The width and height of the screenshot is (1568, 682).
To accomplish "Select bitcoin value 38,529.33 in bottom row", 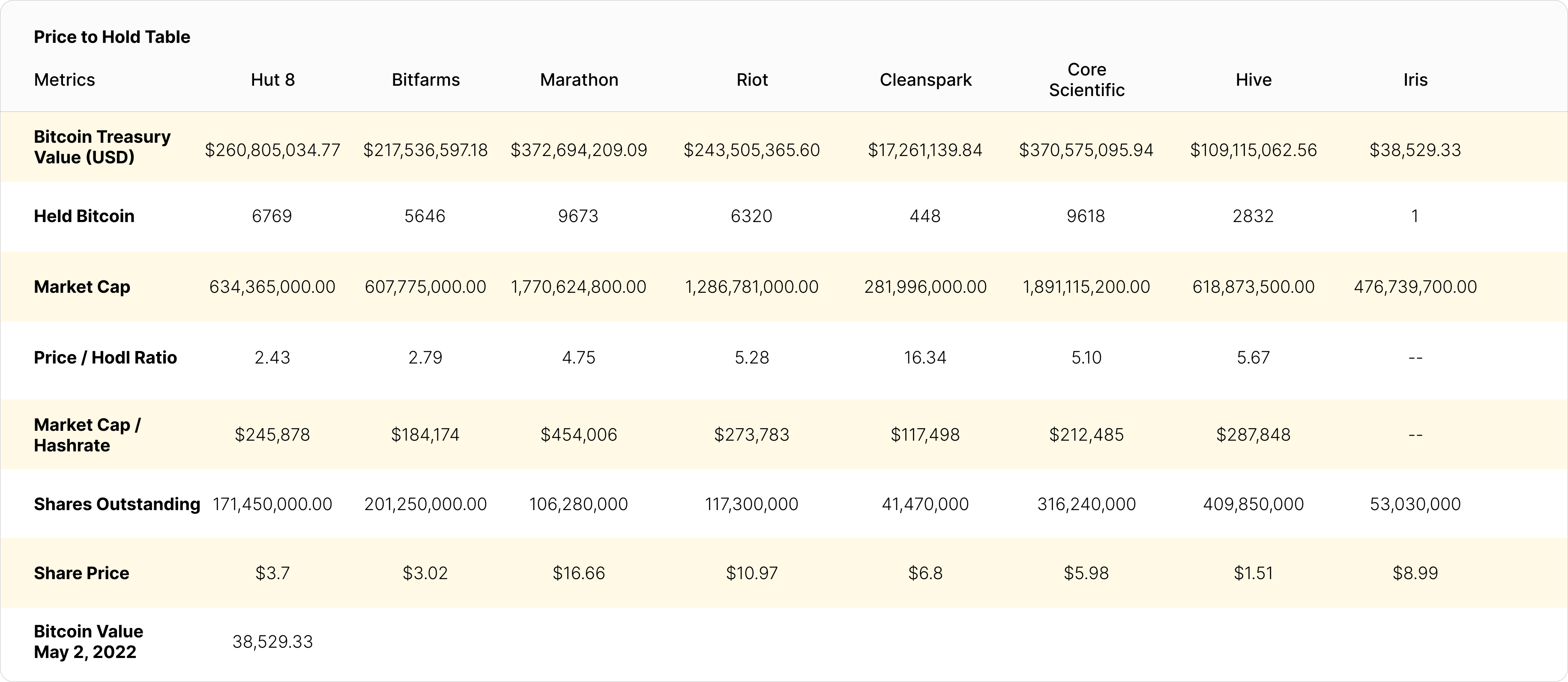I will coord(272,641).
